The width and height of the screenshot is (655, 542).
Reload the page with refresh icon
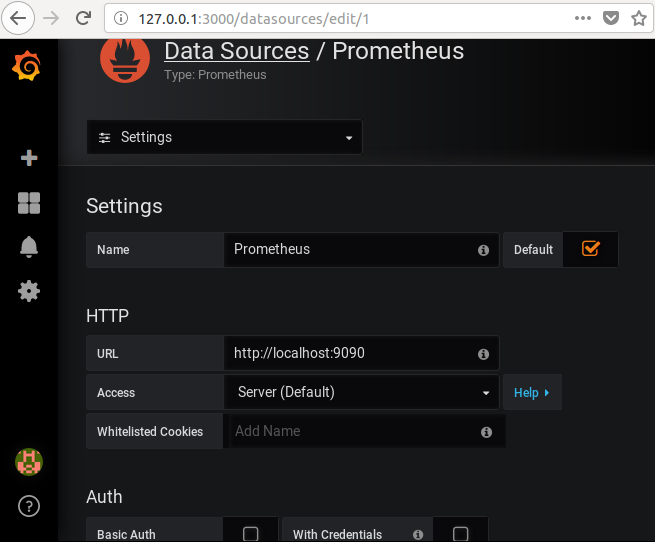click(x=84, y=18)
